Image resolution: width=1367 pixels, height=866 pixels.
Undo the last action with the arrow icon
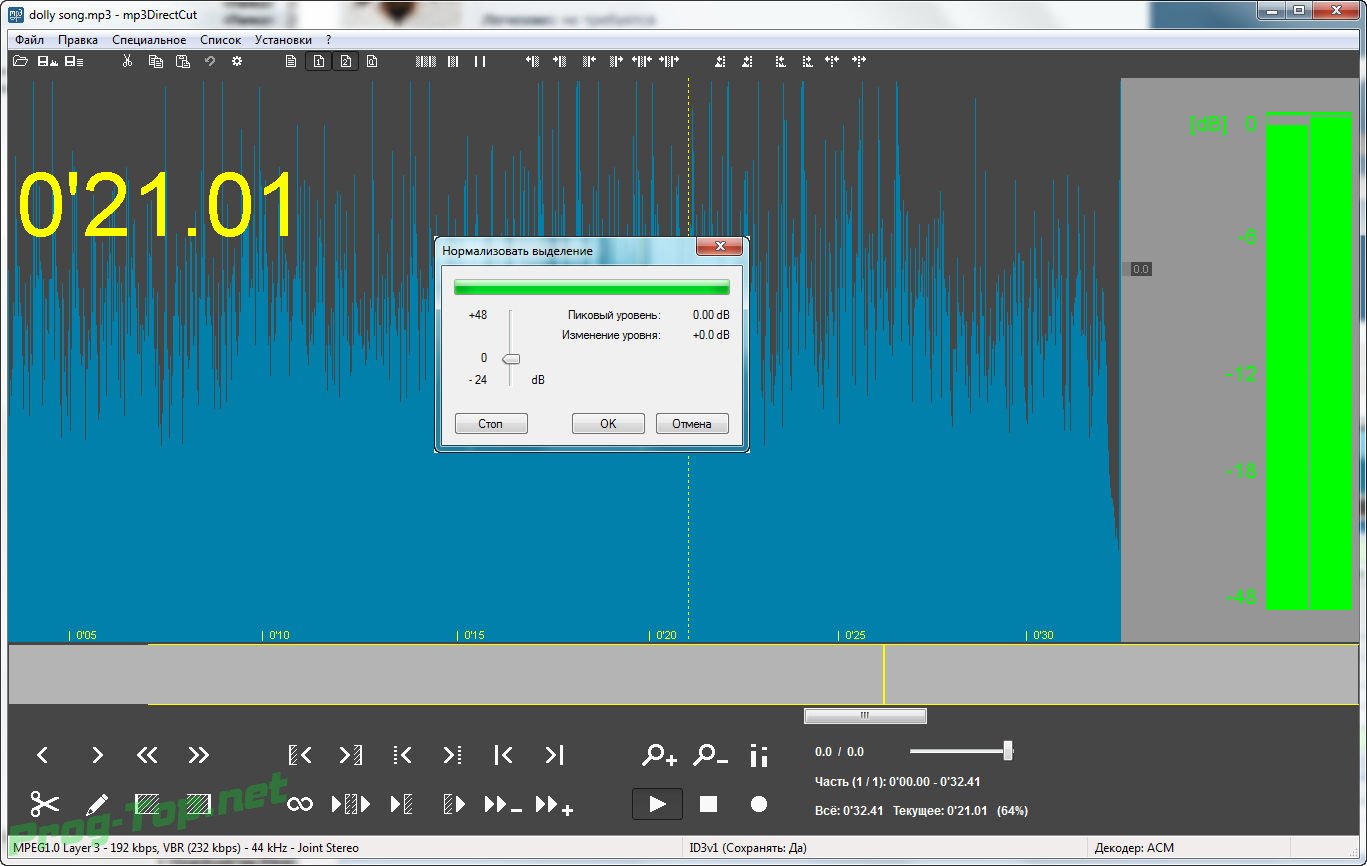pyautogui.click(x=210, y=61)
